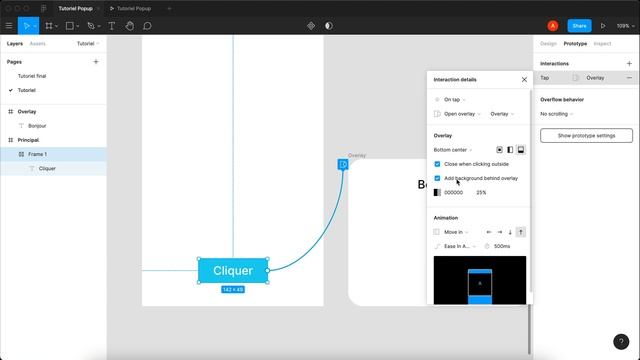Set animation direction left arrow
Viewport: 640px width, 360px height.
pyautogui.click(x=489, y=232)
